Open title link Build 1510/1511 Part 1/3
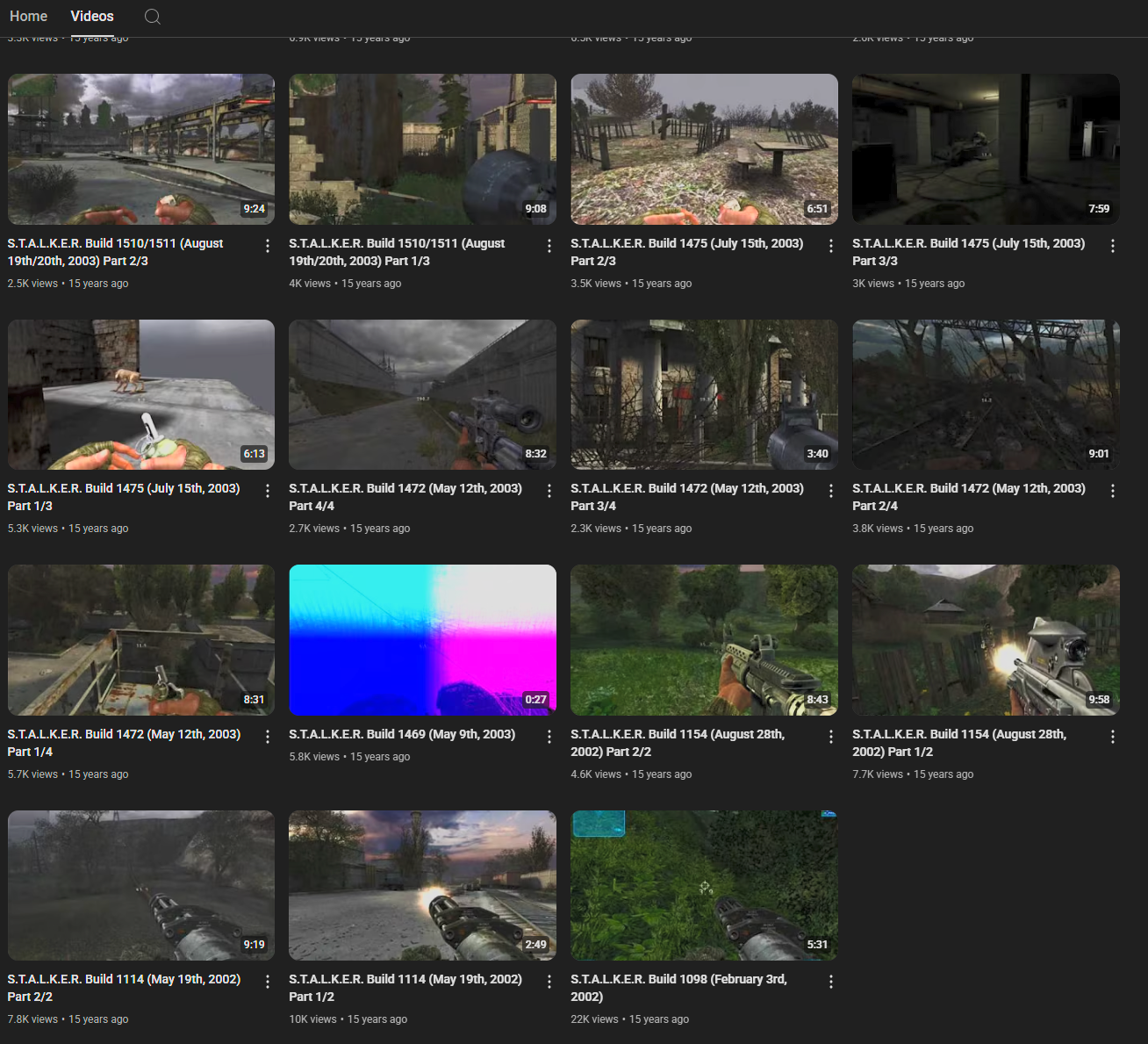Image resolution: width=1148 pixels, height=1044 pixels. tap(397, 252)
